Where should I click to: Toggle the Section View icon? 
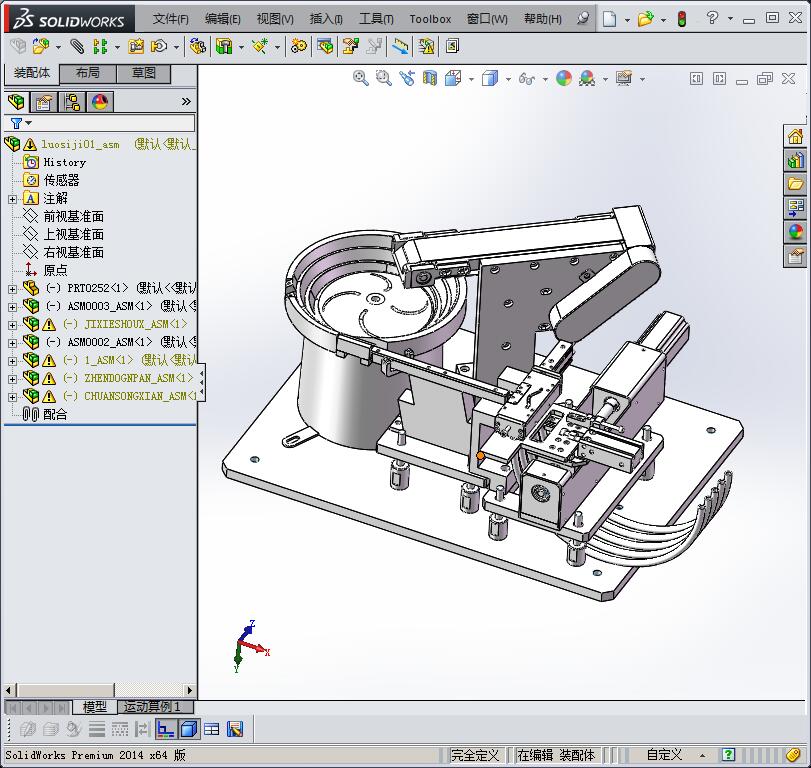pos(430,79)
